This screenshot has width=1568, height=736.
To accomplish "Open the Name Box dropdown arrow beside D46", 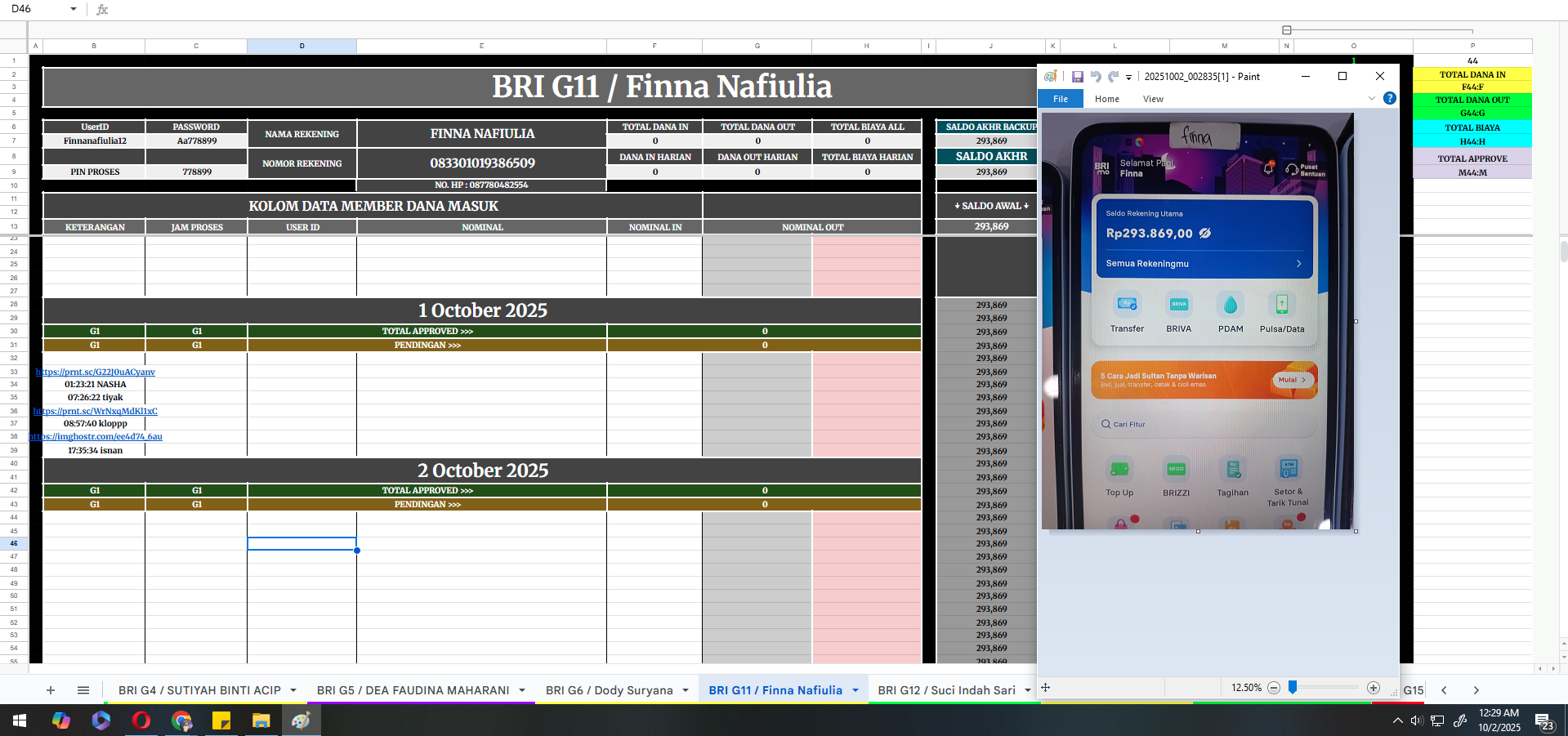I will 74,9.
